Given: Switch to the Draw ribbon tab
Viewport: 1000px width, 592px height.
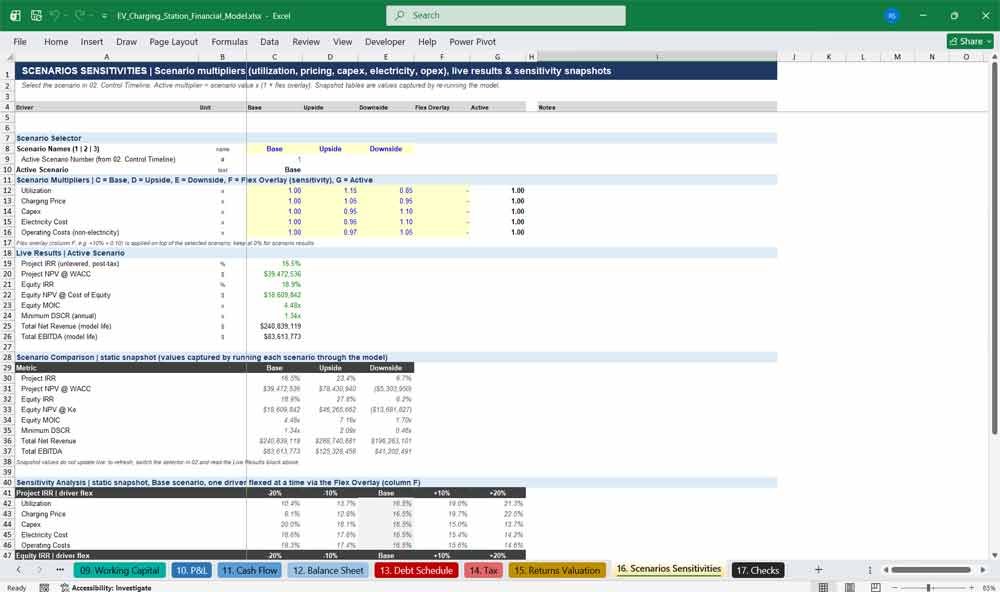Looking at the screenshot, I should pyautogui.click(x=126, y=41).
